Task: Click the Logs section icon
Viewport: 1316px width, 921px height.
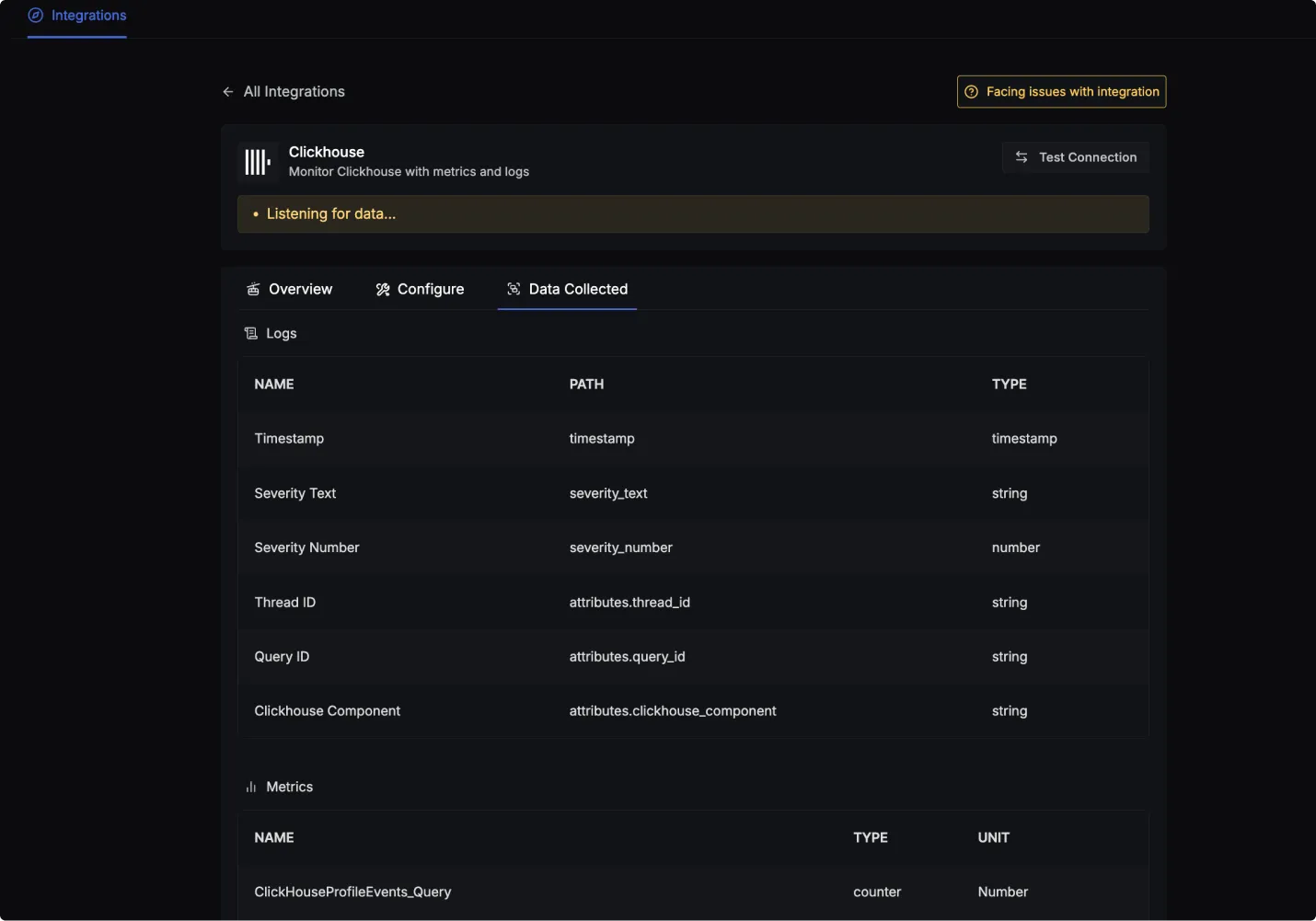Action: (251, 333)
